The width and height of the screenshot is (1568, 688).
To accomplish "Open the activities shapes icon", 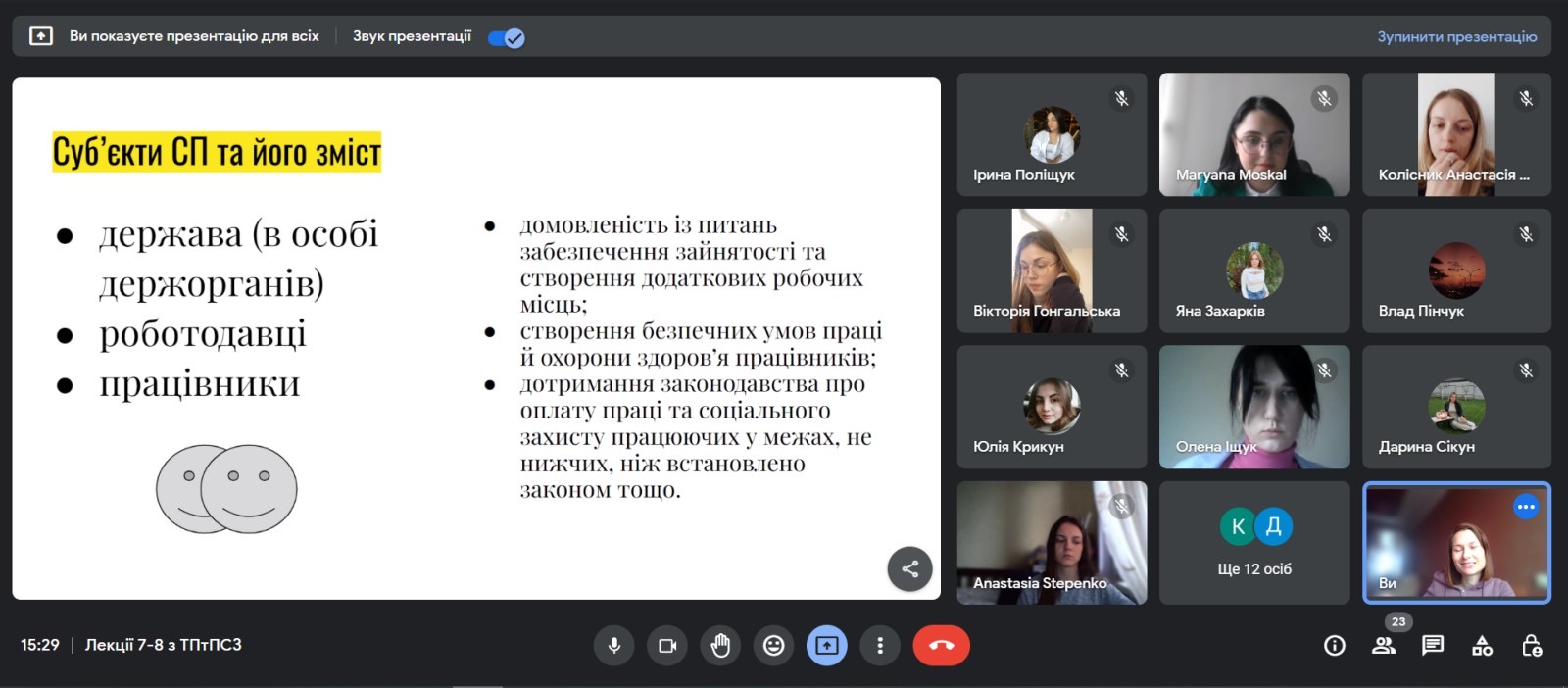I will pyautogui.click(x=1482, y=645).
